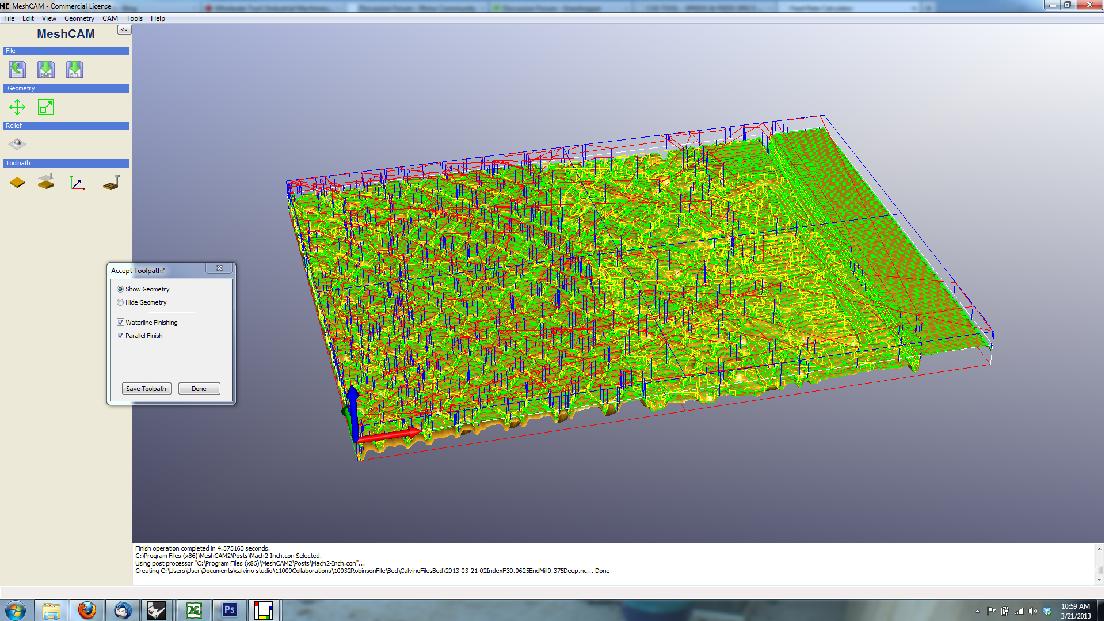Open the View menu

pos(49,18)
